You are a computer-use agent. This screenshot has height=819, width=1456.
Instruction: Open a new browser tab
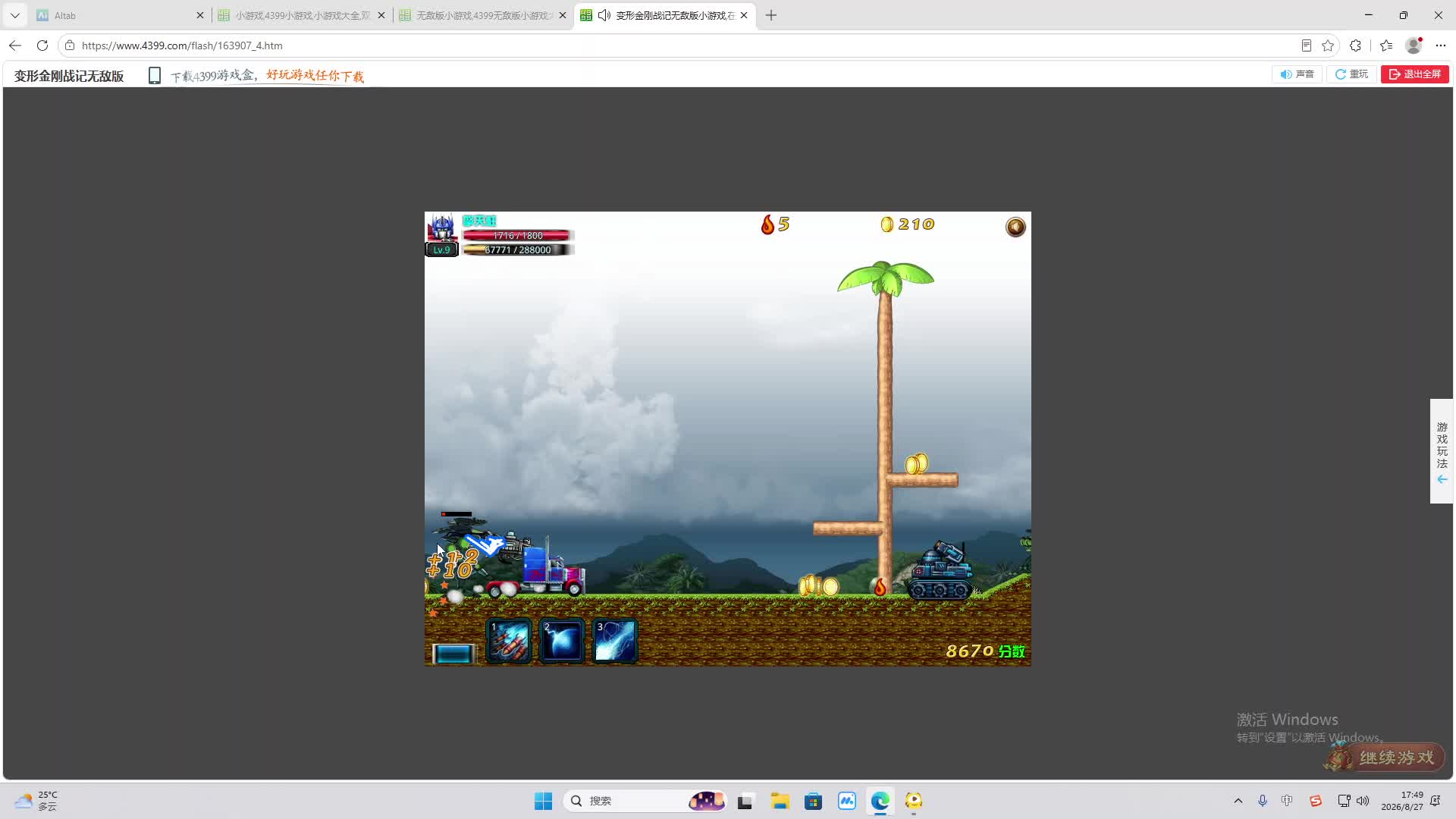[x=771, y=15]
